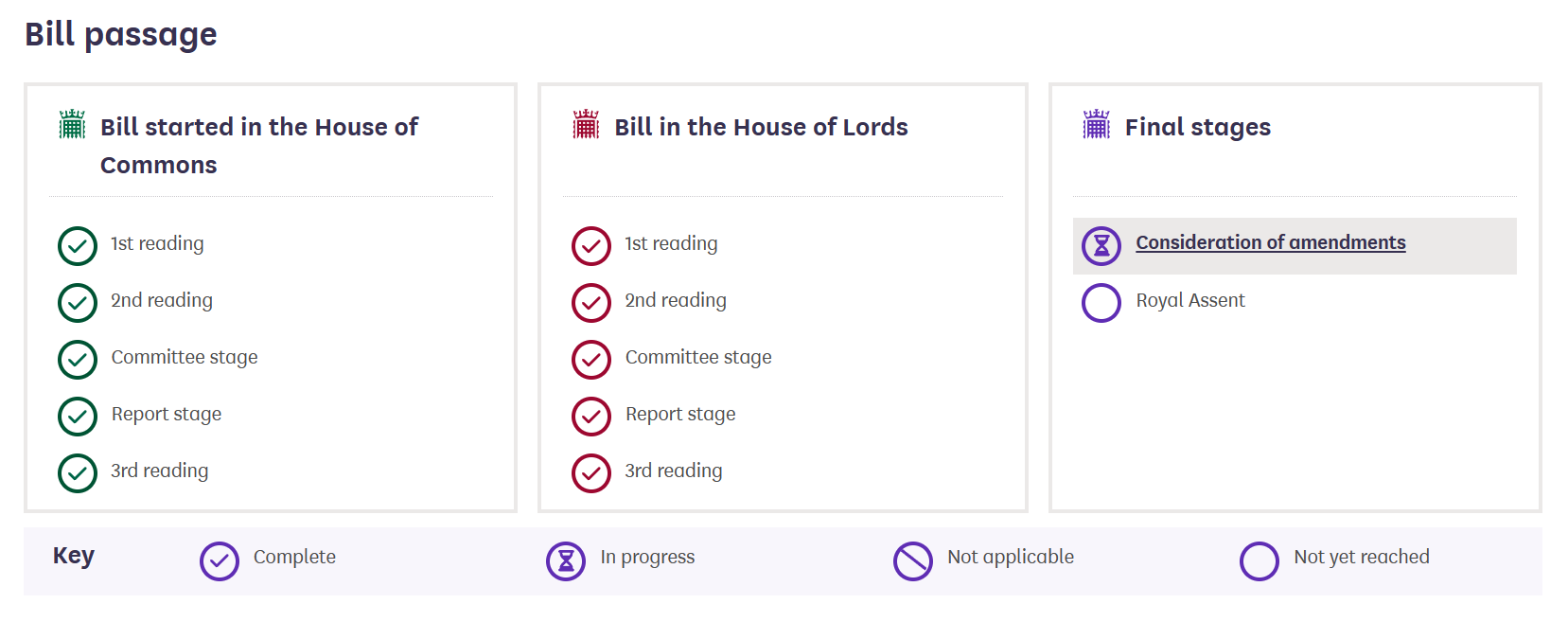Click the hourglass icon beside Consideration of amendments
The width and height of the screenshot is (1568, 622).
click(x=1101, y=246)
